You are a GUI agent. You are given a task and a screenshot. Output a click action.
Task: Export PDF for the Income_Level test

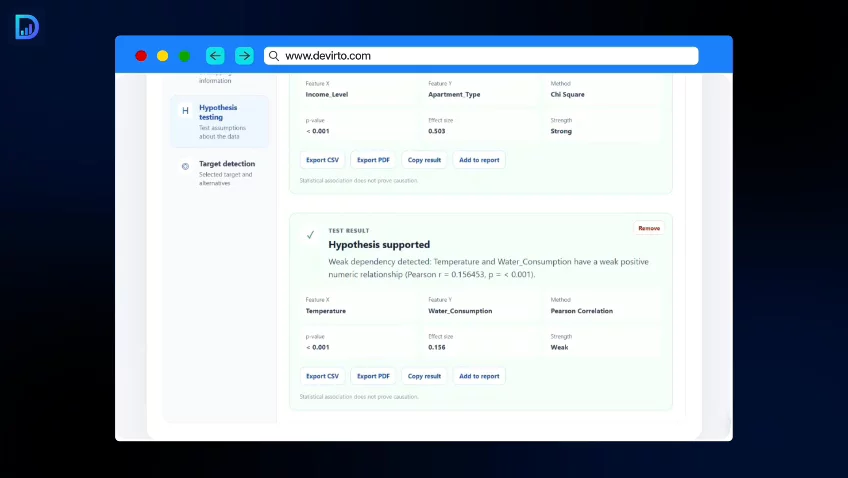[x=373, y=160]
